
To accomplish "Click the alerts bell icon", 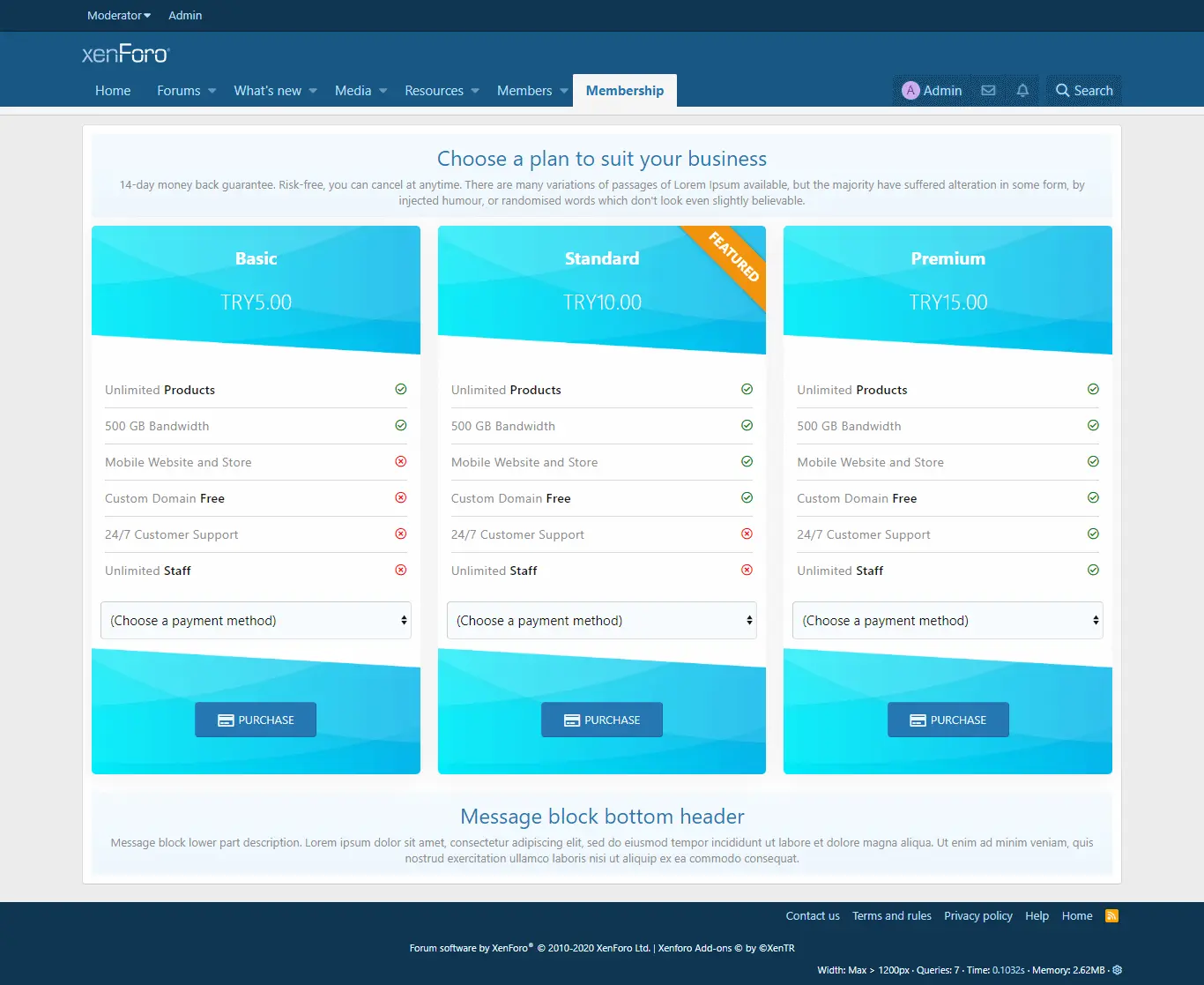I will click(x=1022, y=91).
